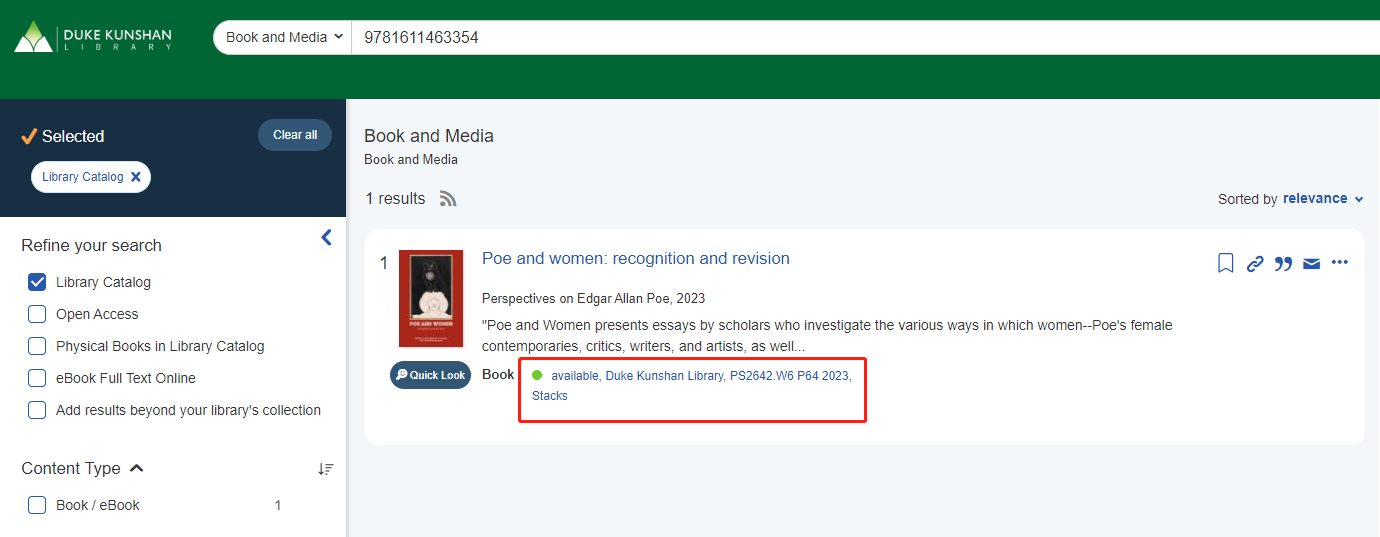Viewport: 1380px width, 537px height.
Task: Click the Duke Kunshan Library logo
Action: (93, 37)
